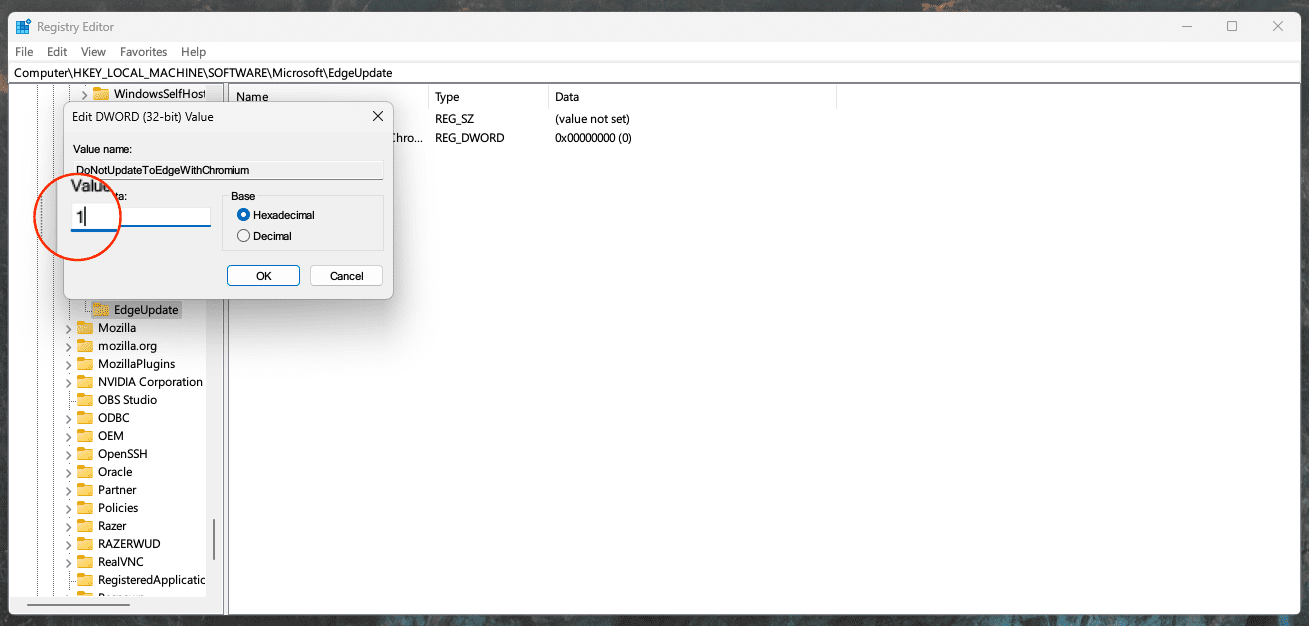Expand the OEM key

click(x=69, y=436)
